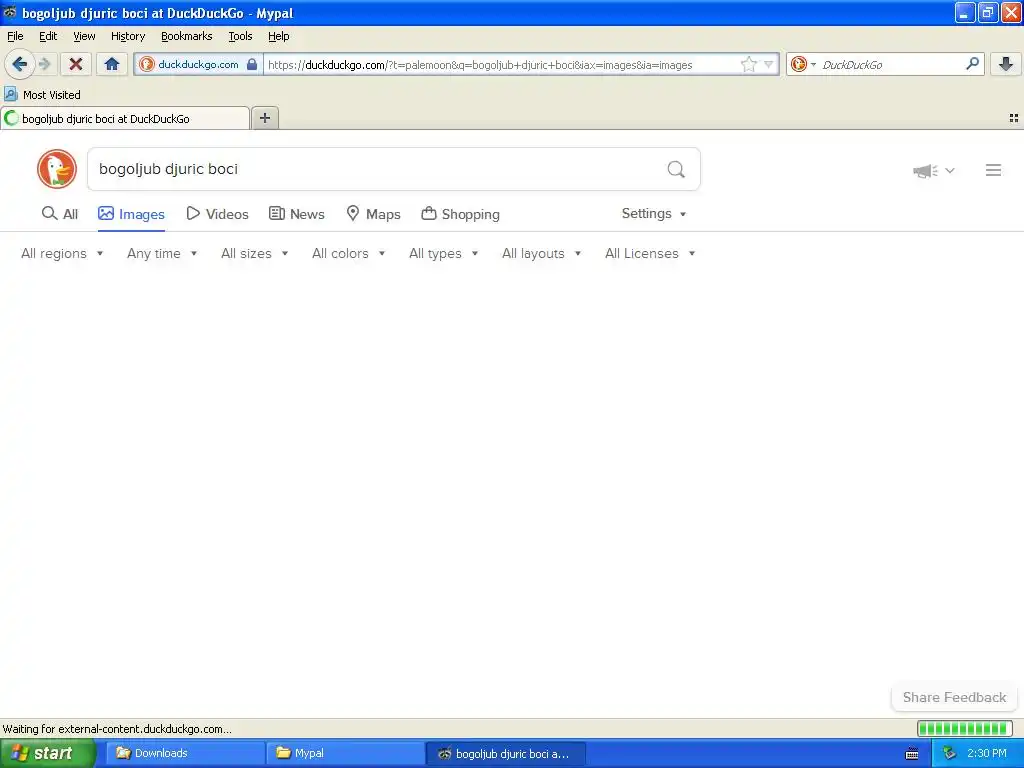Image resolution: width=1024 pixels, height=768 pixels.
Task: Open the History menu
Action: tap(128, 36)
